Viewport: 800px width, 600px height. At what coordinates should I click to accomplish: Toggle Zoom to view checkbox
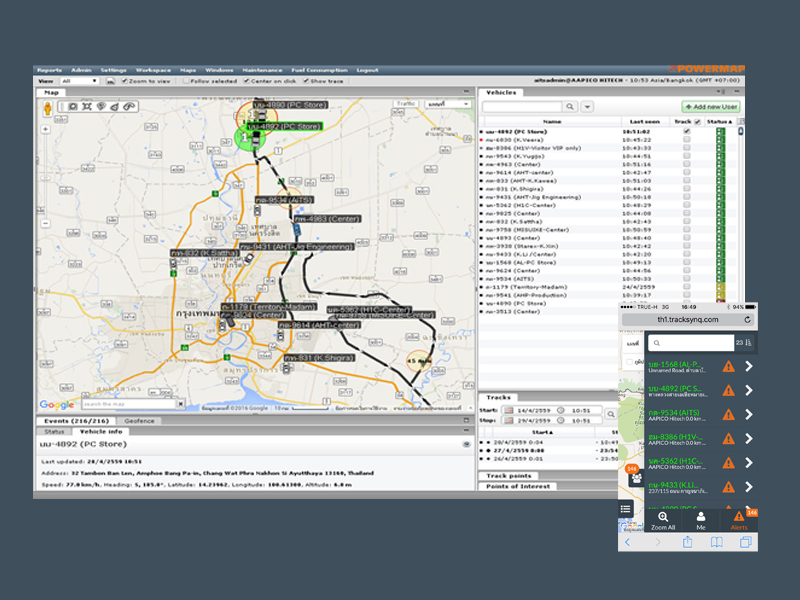tap(124, 81)
